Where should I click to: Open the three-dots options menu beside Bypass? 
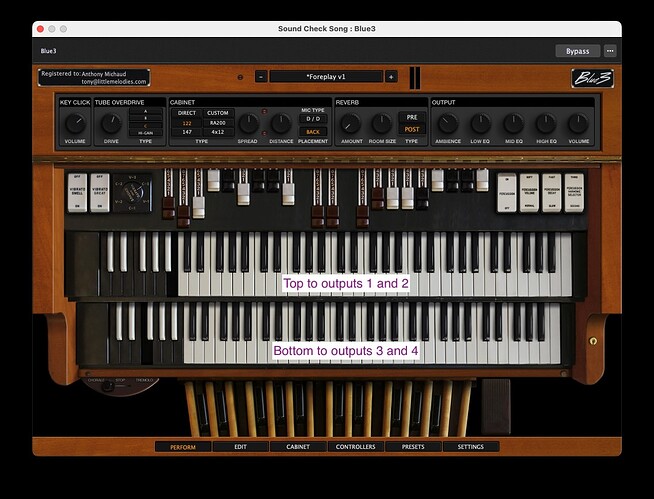[x=610, y=51]
